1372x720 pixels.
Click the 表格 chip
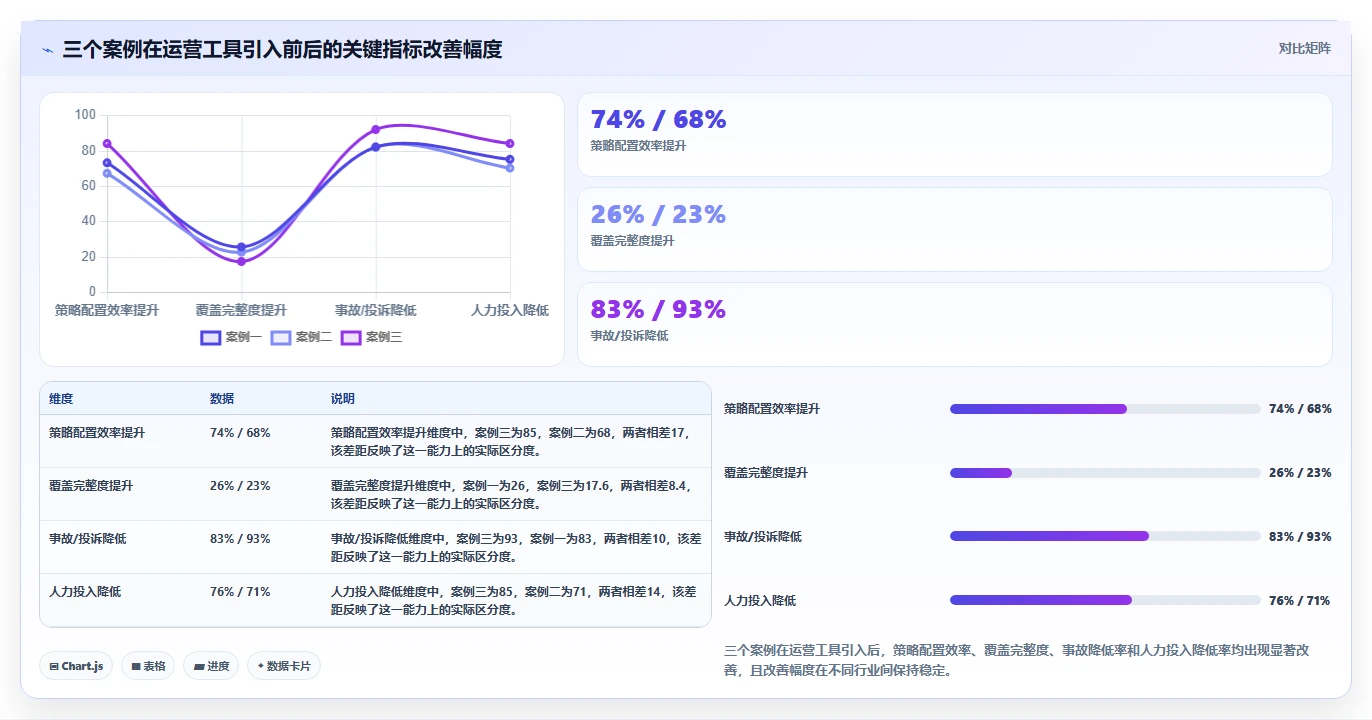(x=148, y=666)
